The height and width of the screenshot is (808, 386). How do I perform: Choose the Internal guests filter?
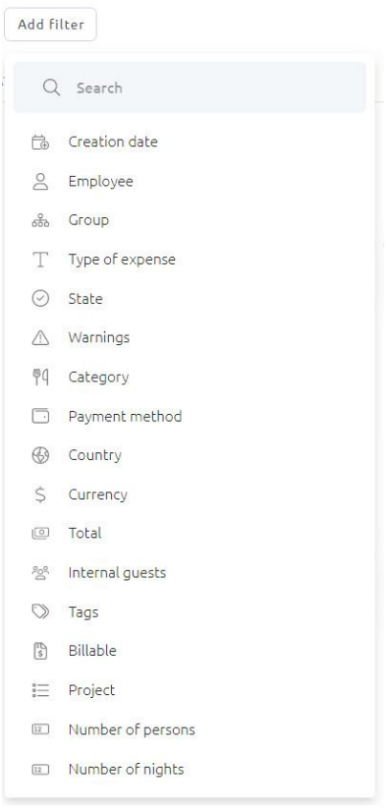pos(190,573)
